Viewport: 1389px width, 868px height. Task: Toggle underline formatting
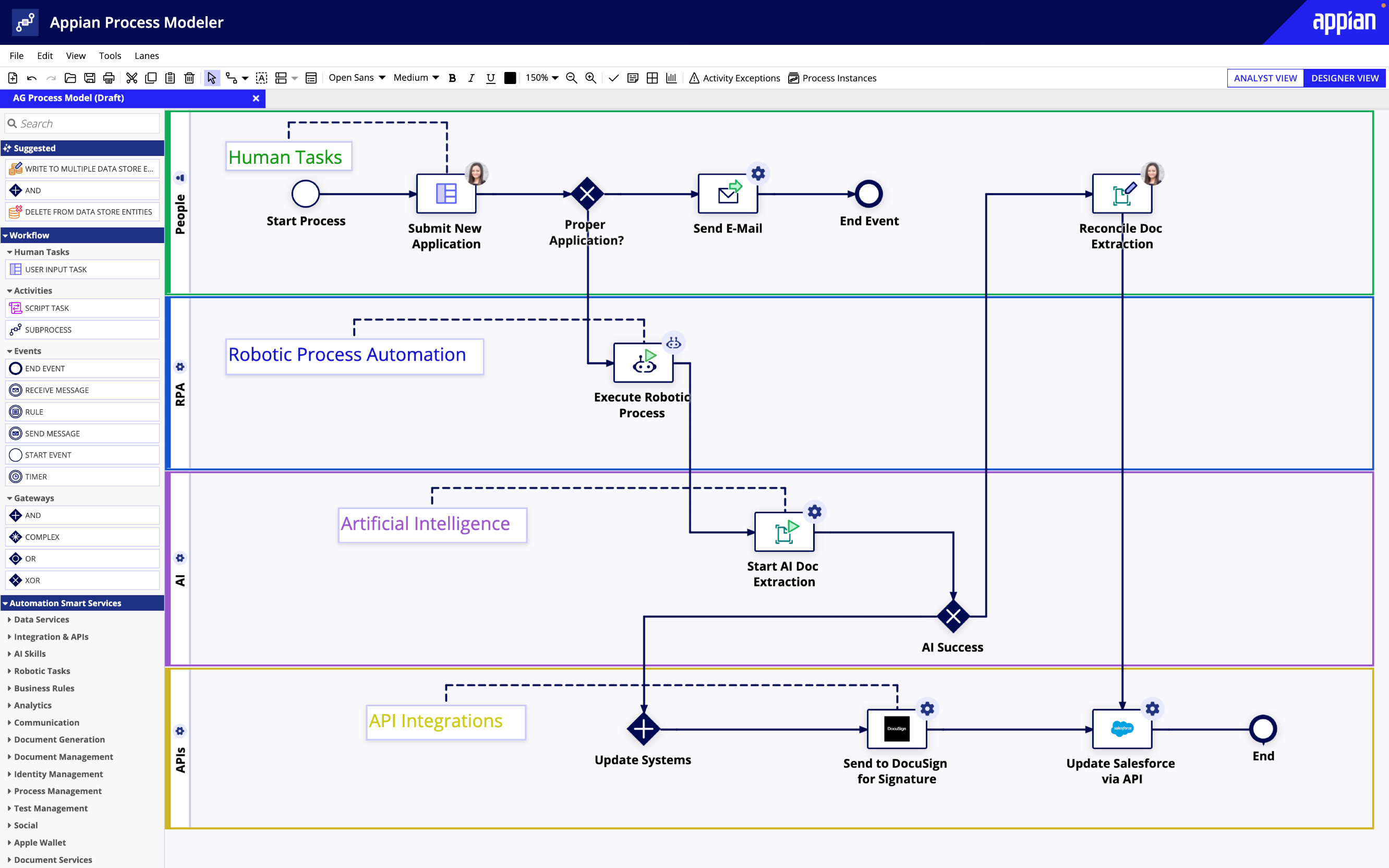point(490,78)
